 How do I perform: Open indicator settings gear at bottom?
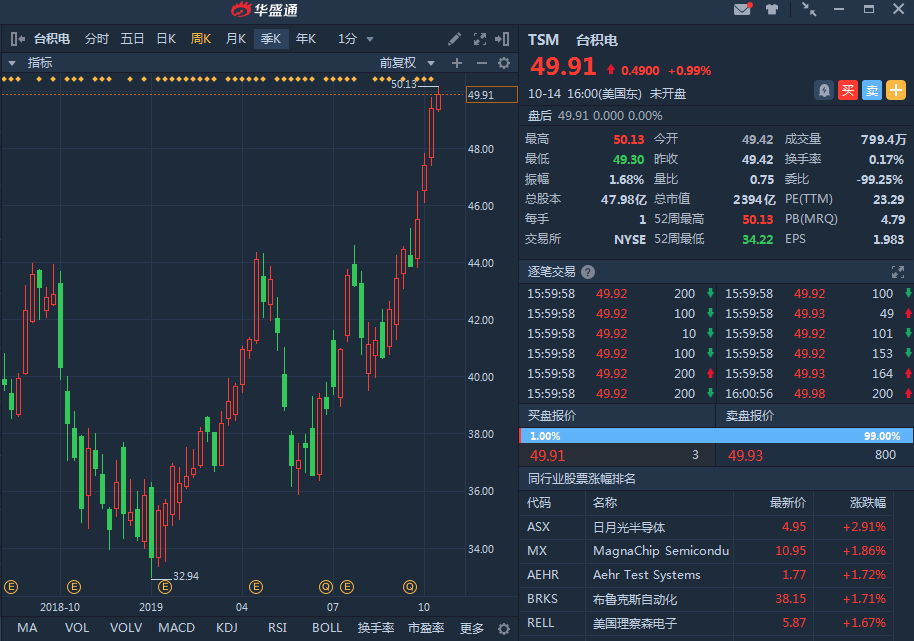click(x=504, y=629)
